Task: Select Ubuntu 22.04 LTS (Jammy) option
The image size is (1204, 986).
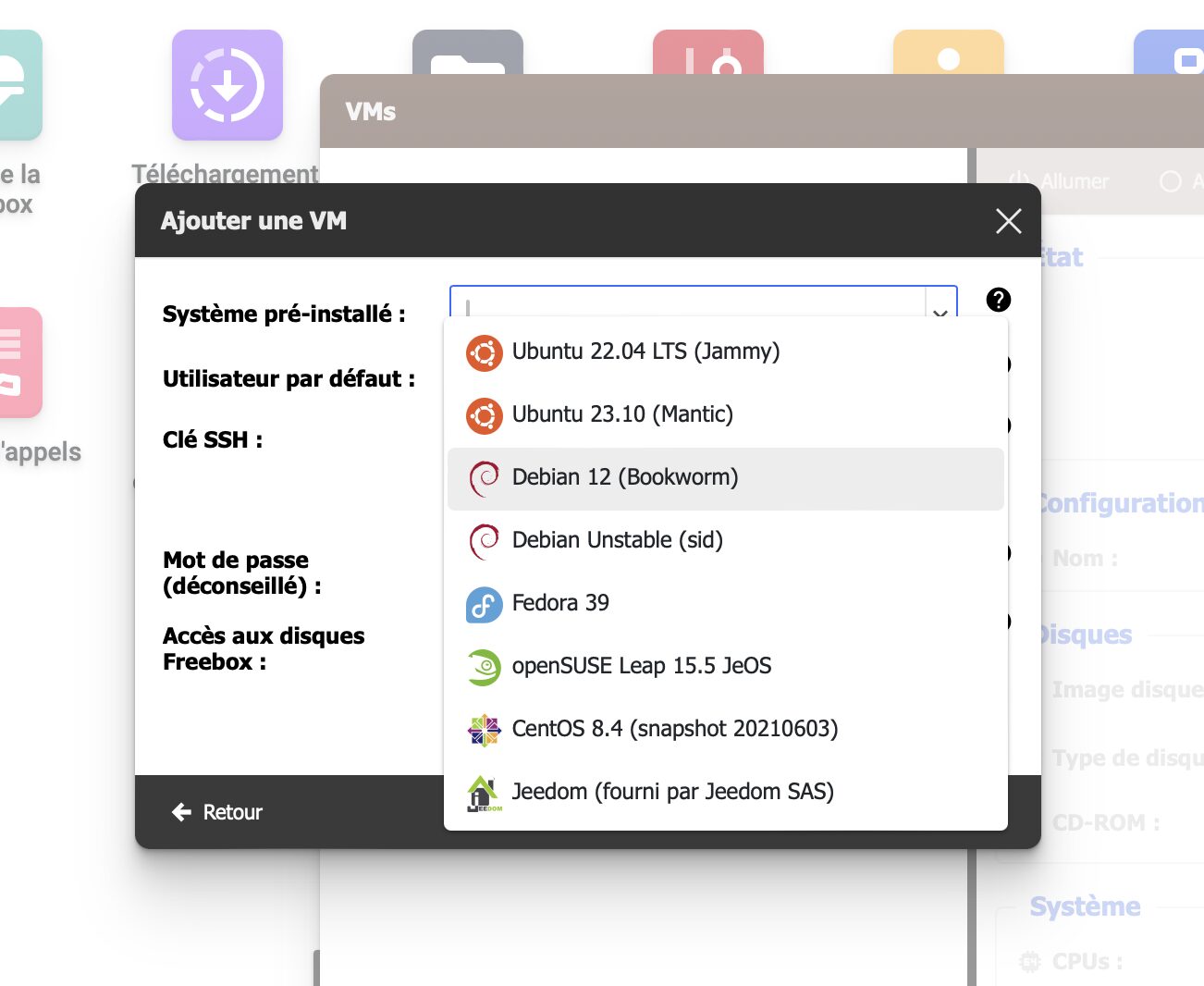Action: pos(726,352)
